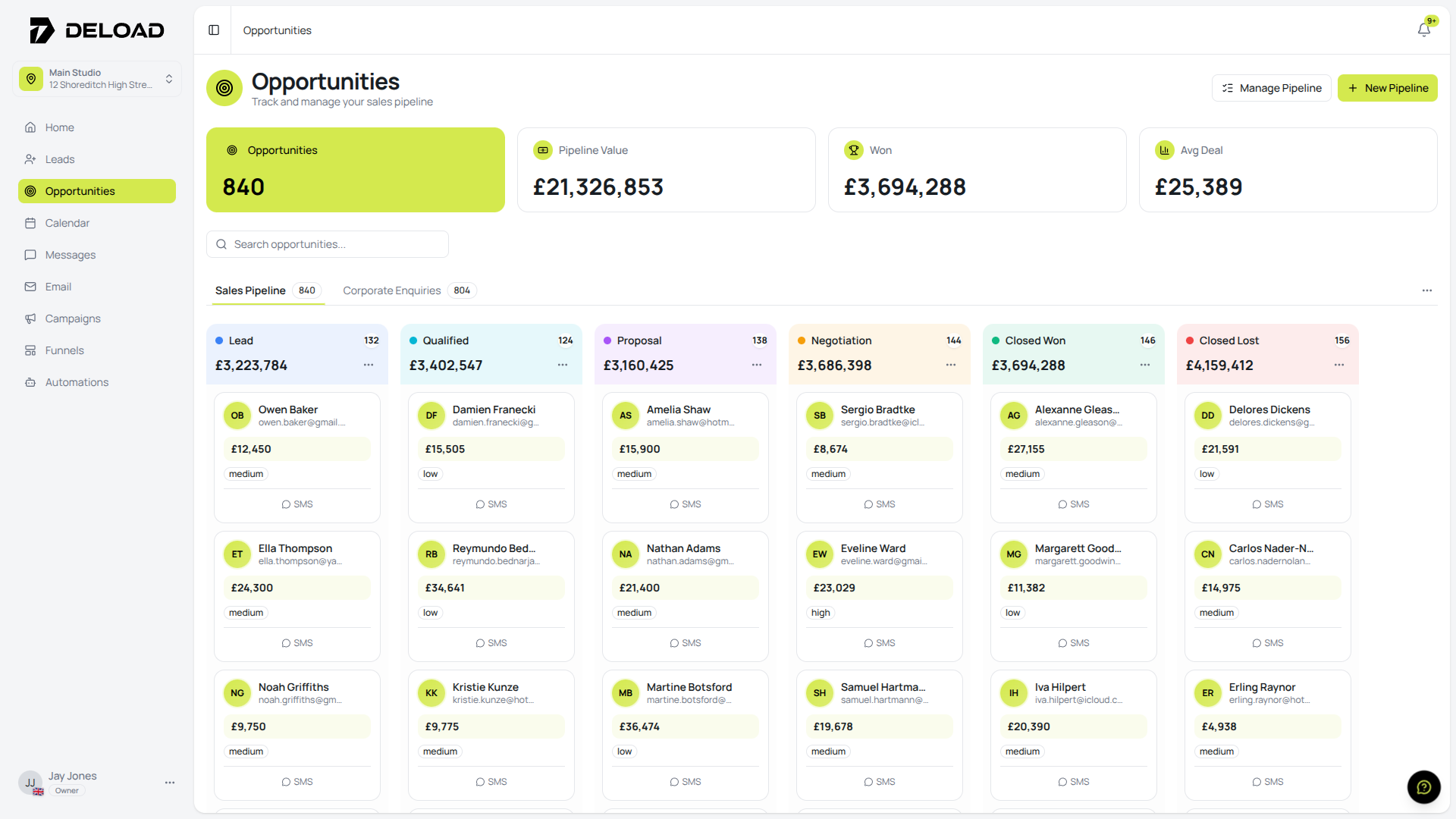Click the SMS icon on Sergio Bradtke card
Viewport: 1456px width, 819px height.
click(868, 504)
